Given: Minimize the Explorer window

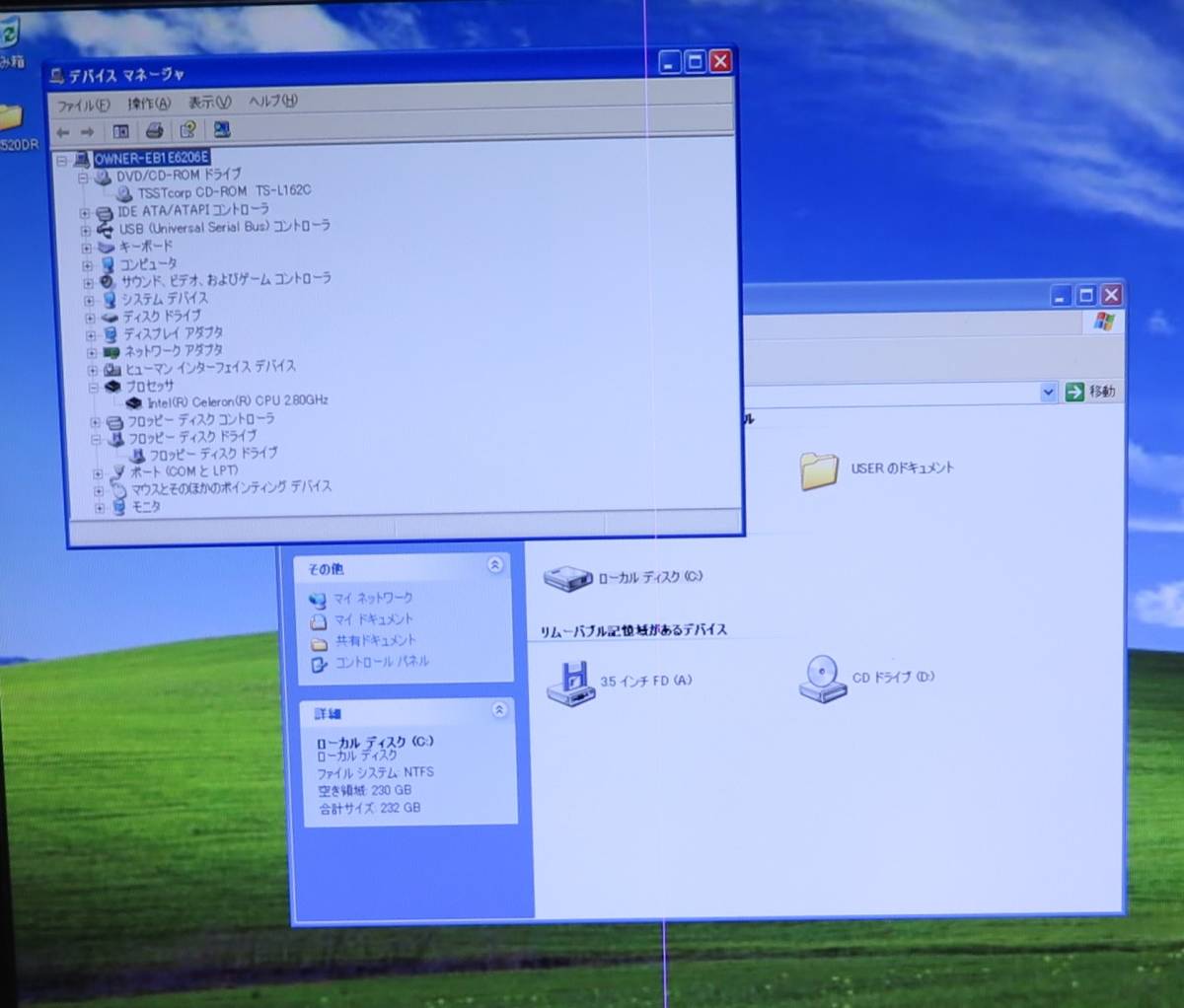Looking at the screenshot, I should (1061, 296).
